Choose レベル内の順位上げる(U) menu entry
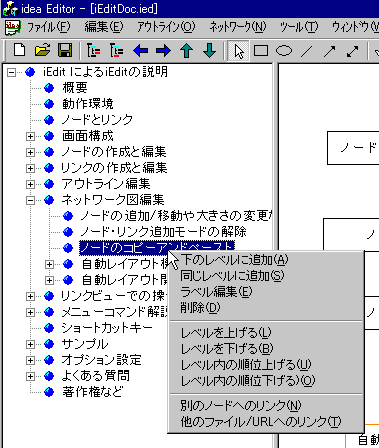Screen dimensions: 379x448 pyautogui.click(x=265, y=364)
